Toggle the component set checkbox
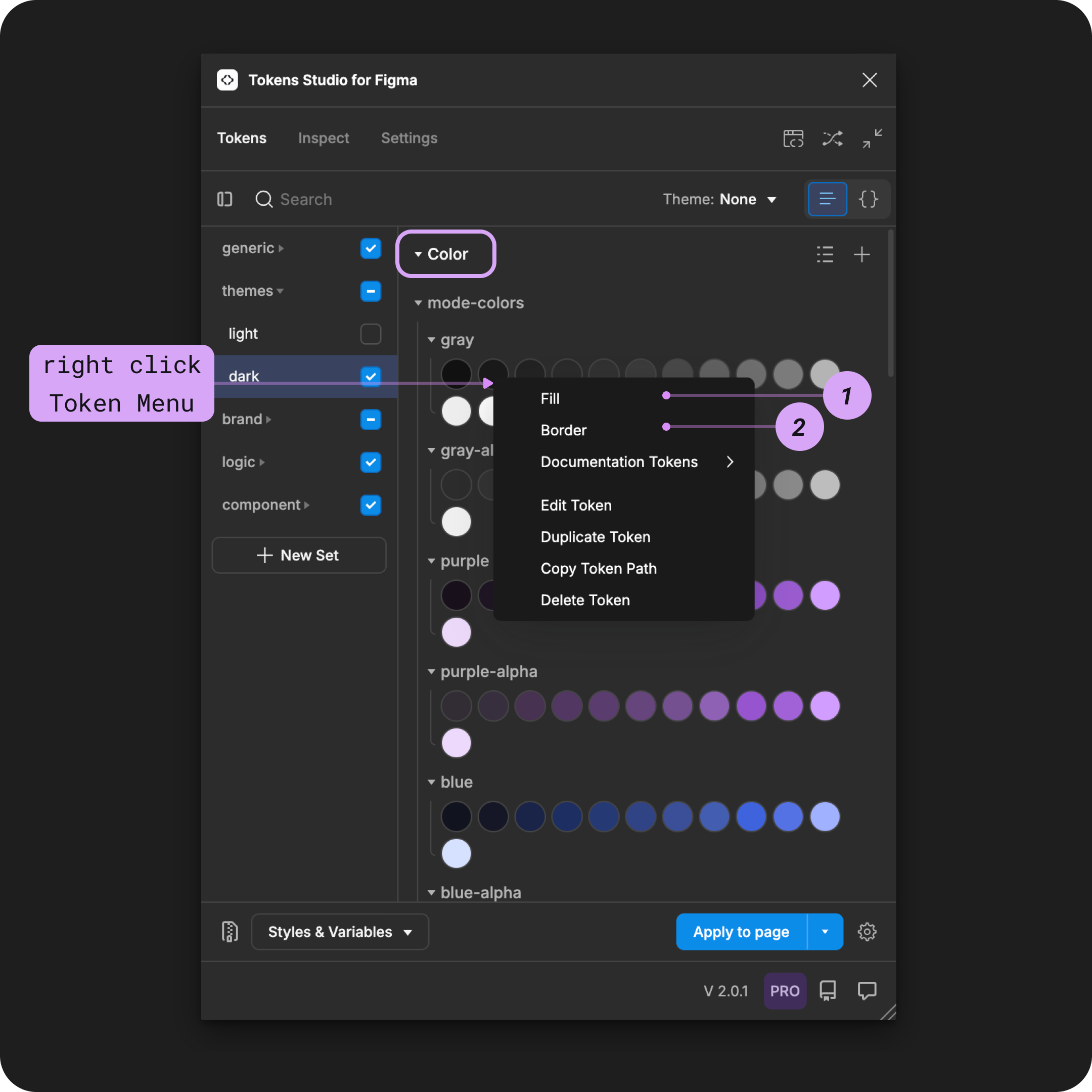The height and width of the screenshot is (1092, 1092). 371,505
